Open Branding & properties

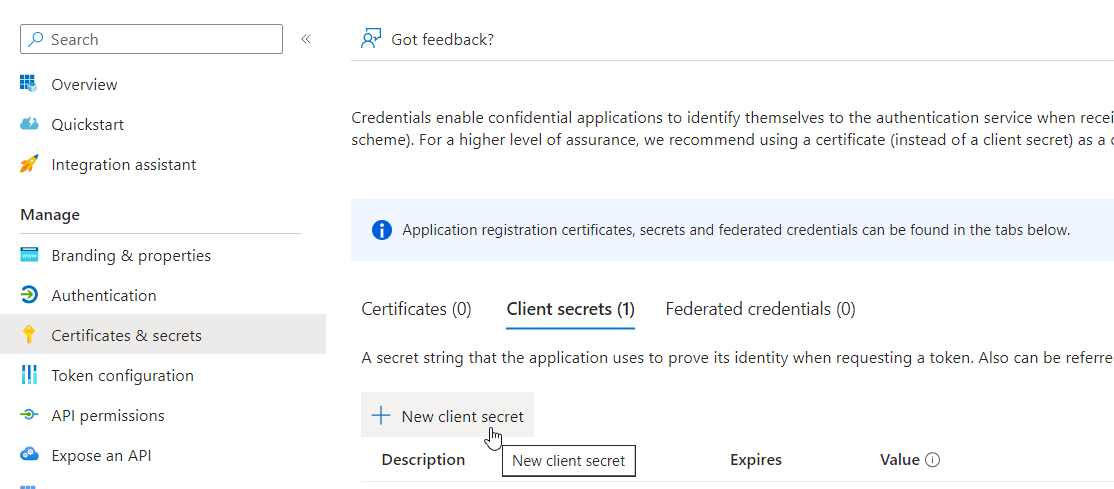pyautogui.click(x=131, y=255)
